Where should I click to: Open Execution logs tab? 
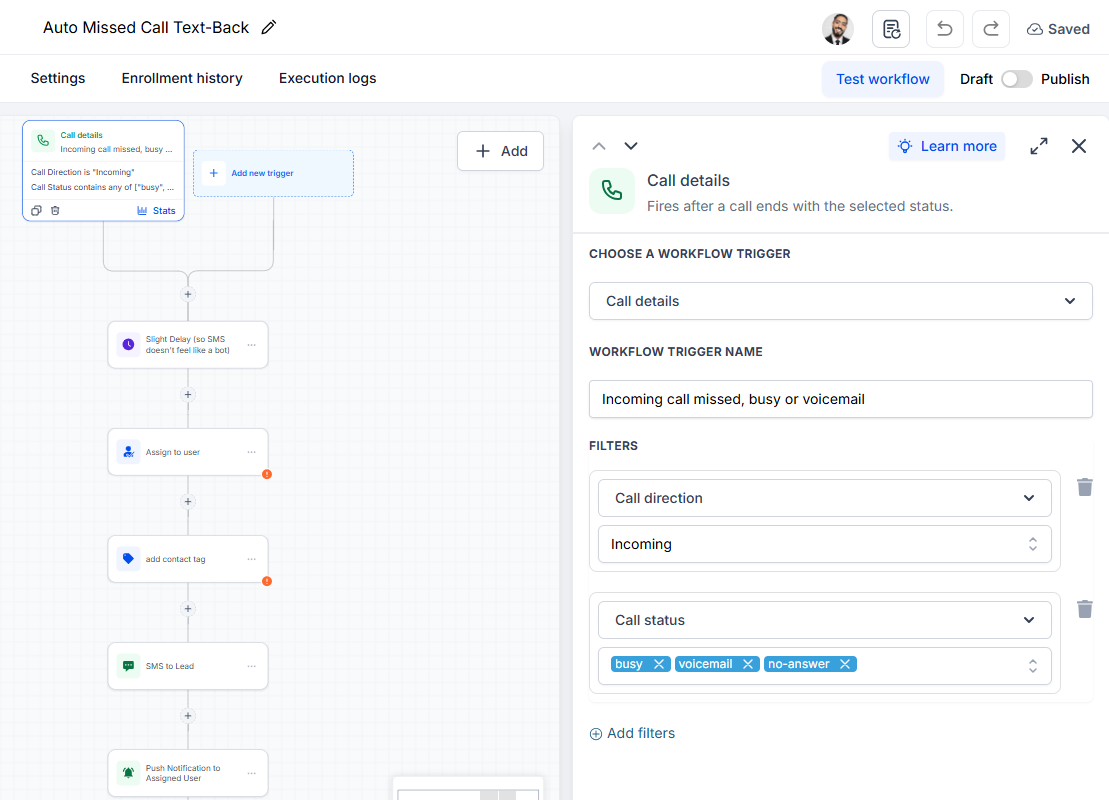327,79
